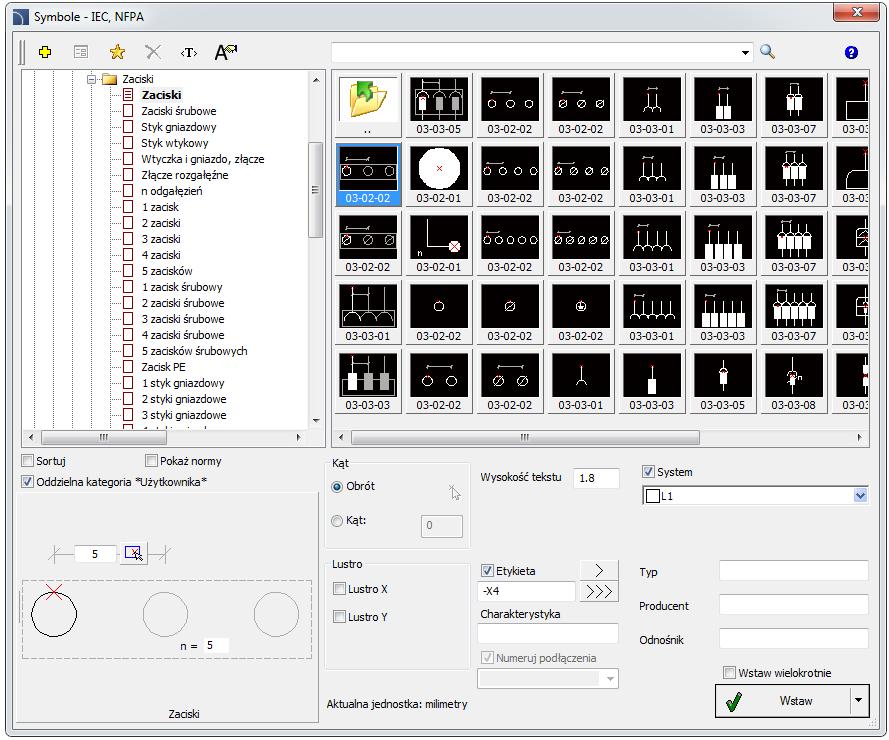
Task: Click the spacing value 5 input field
Action: (x=95, y=554)
